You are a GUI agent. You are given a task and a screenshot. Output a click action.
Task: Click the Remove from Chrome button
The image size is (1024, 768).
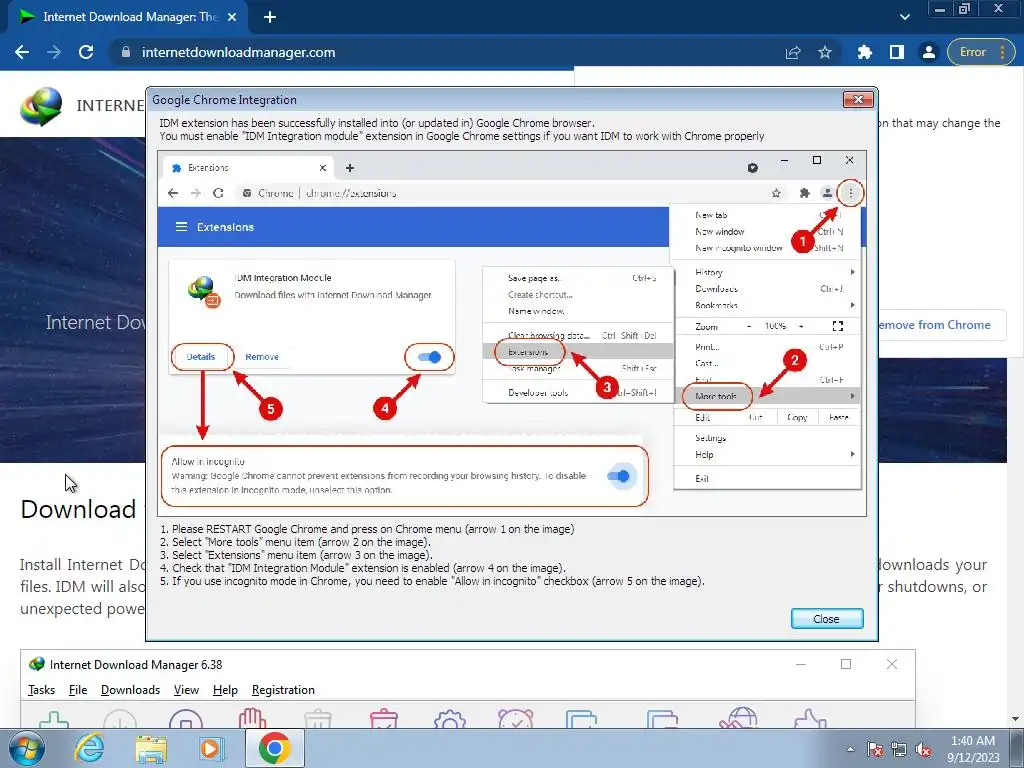click(935, 325)
